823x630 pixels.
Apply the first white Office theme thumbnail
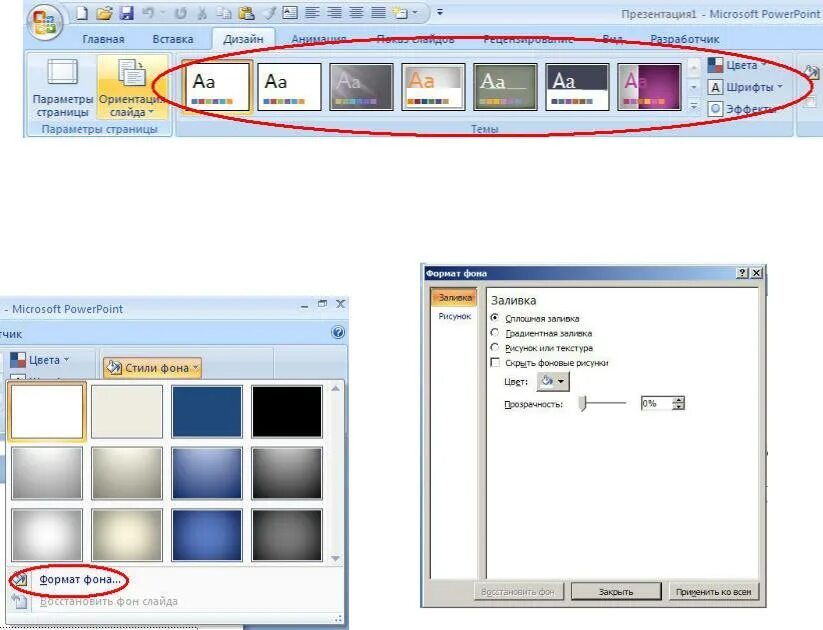217,87
